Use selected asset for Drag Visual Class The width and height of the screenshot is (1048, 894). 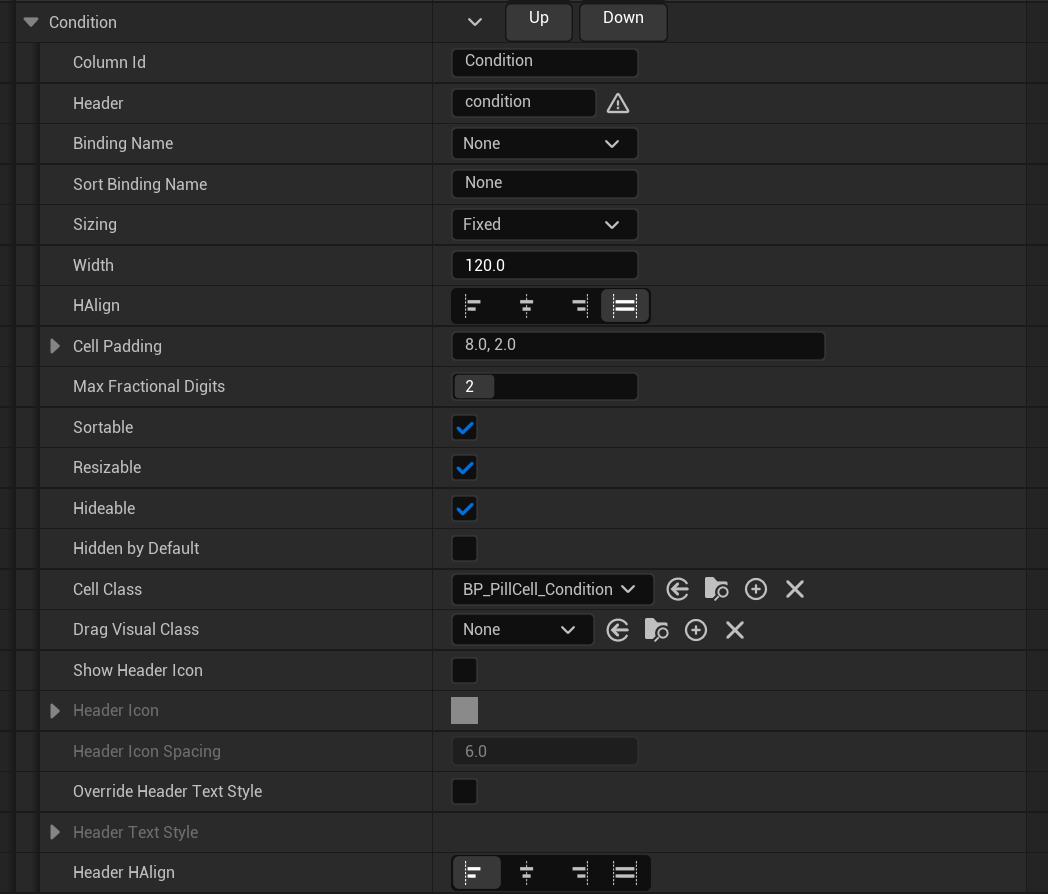point(617,630)
